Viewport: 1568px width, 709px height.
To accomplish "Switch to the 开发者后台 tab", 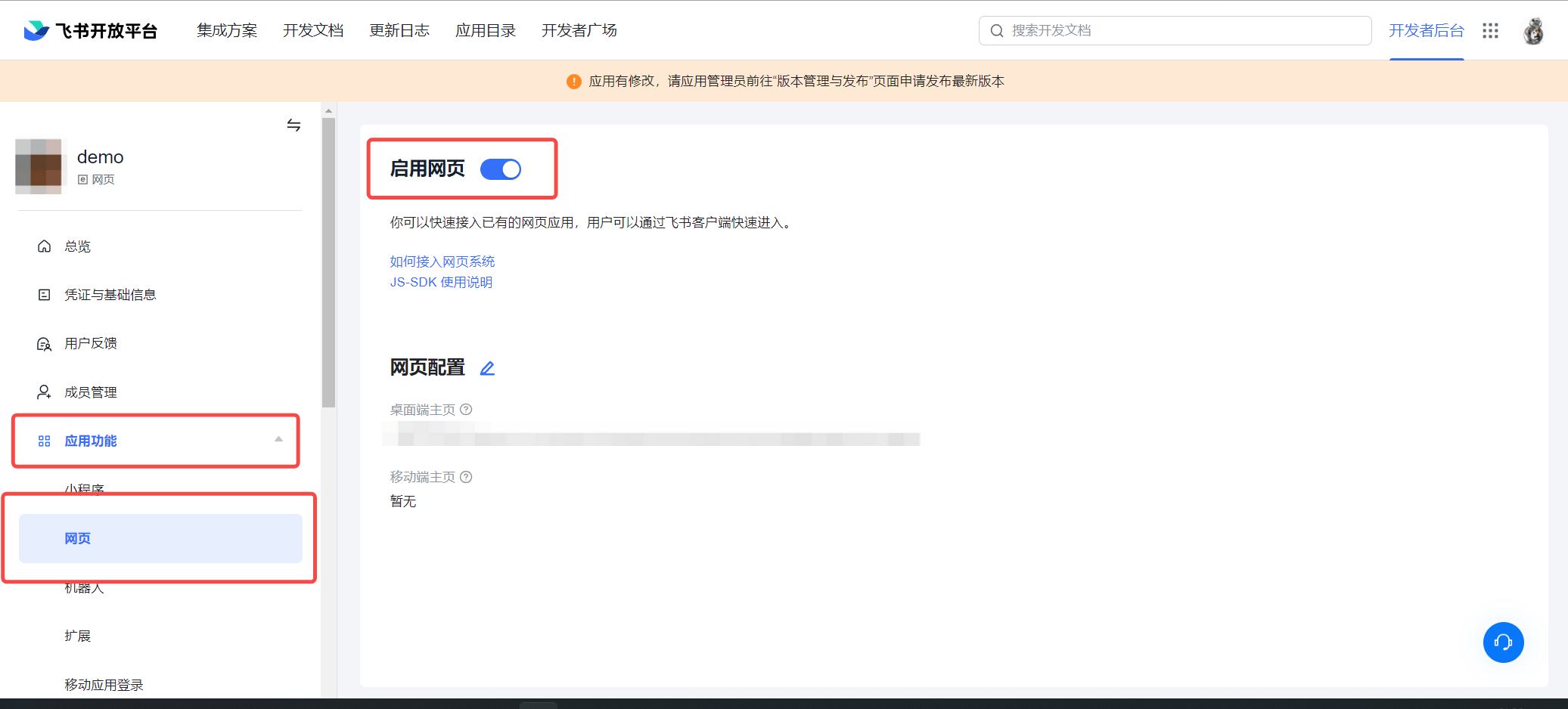I will pyautogui.click(x=1426, y=30).
